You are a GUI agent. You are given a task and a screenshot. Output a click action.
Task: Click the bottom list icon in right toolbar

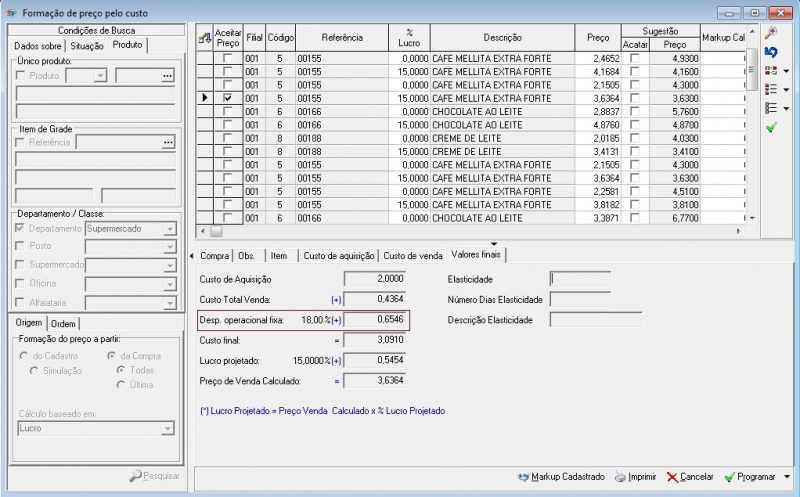pos(771,108)
